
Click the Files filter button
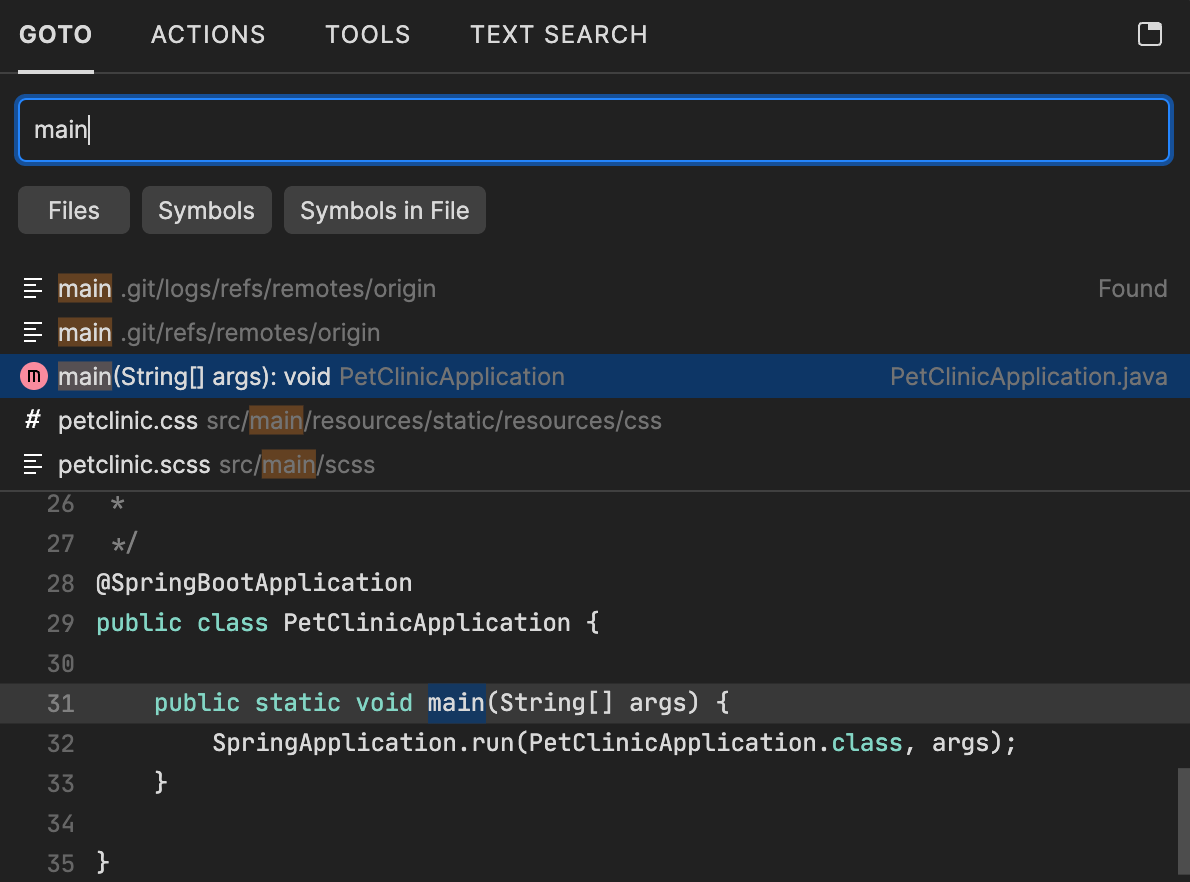tap(73, 210)
